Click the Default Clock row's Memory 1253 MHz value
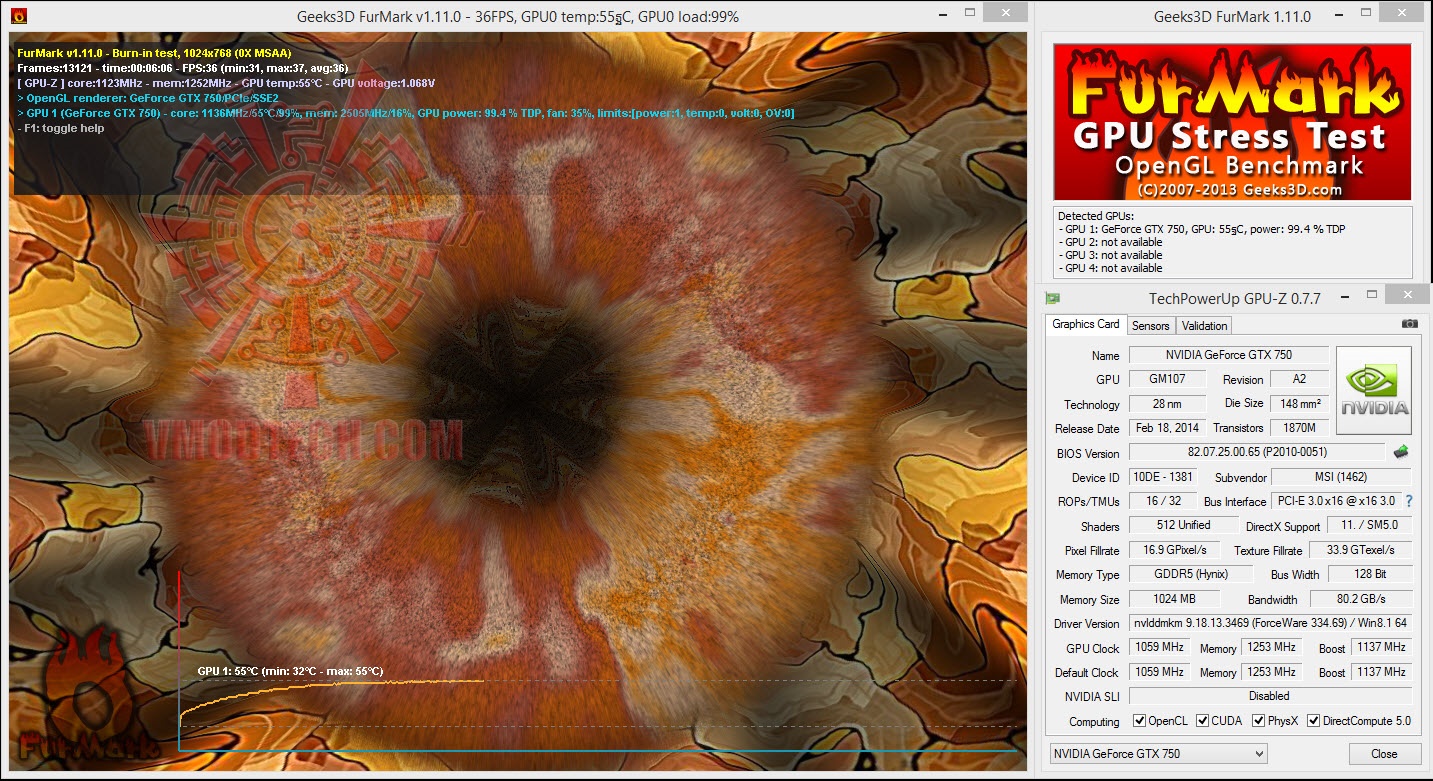Screen dimensions: 1433x781 [x=1272, y=672]
